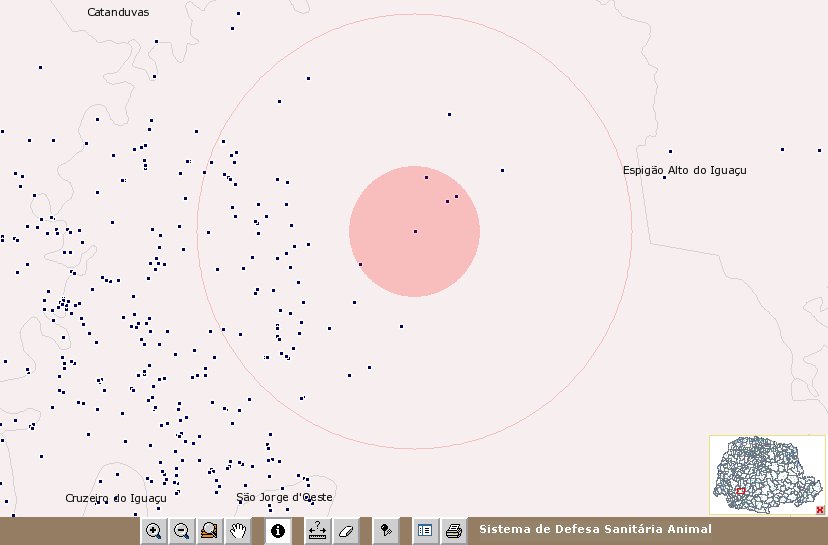Click the point at center of pink circle

pos(415,232)
